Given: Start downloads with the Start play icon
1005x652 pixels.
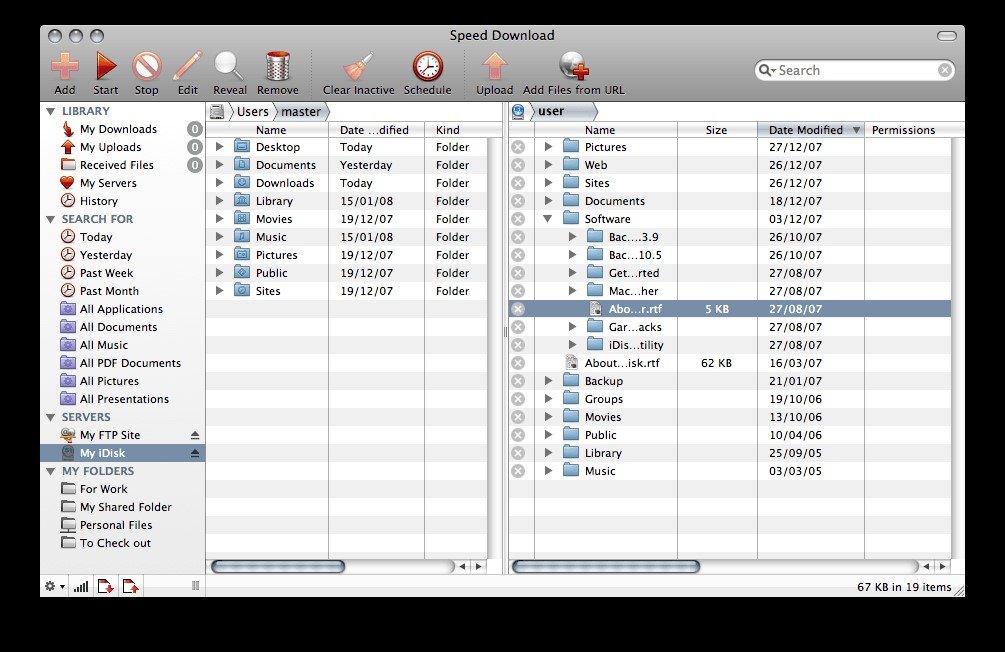Looking at the screenshot, I should pyautogui.click(x=106, y=66).
